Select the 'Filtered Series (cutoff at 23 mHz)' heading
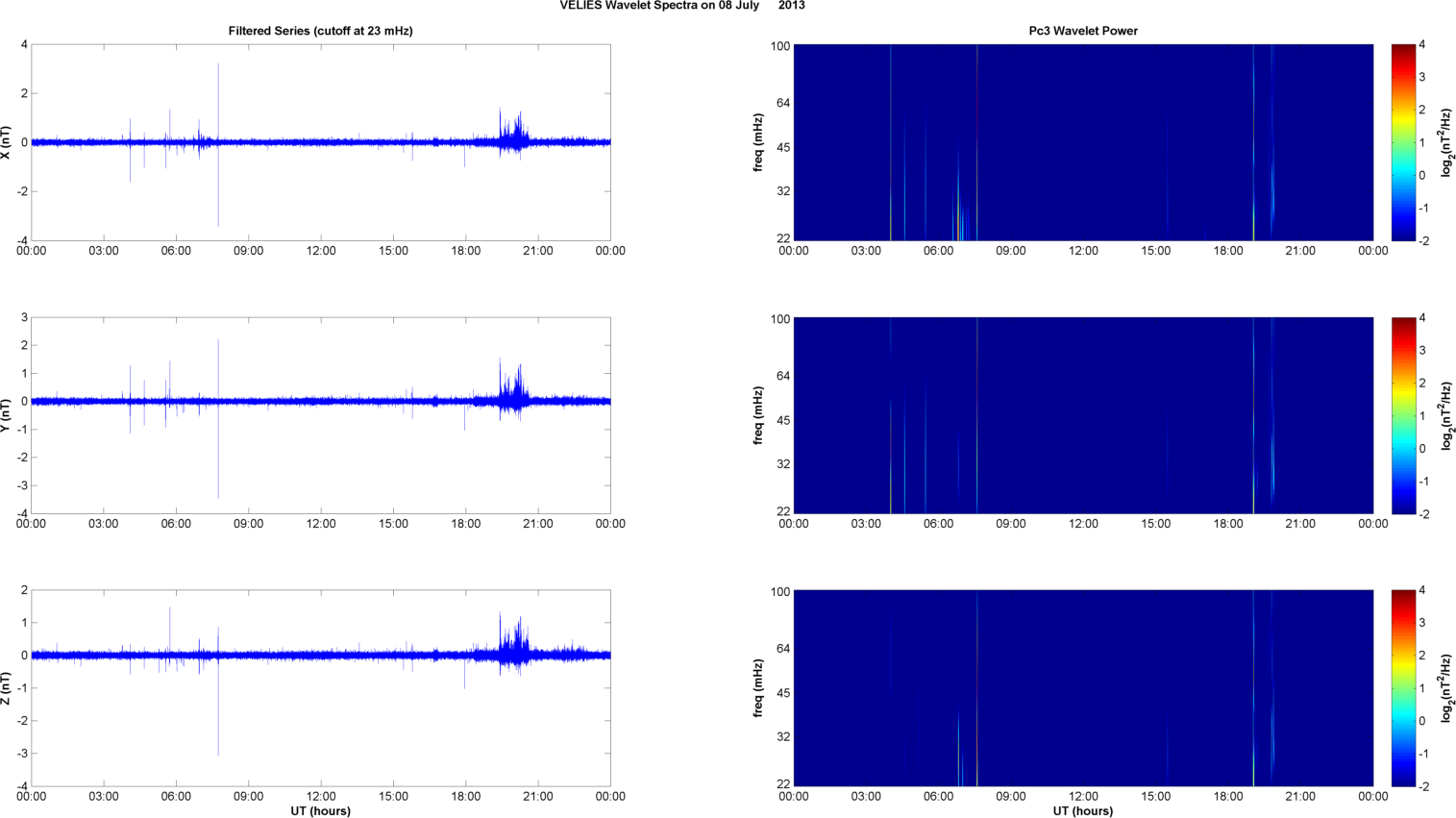 [x=320, y=31]
